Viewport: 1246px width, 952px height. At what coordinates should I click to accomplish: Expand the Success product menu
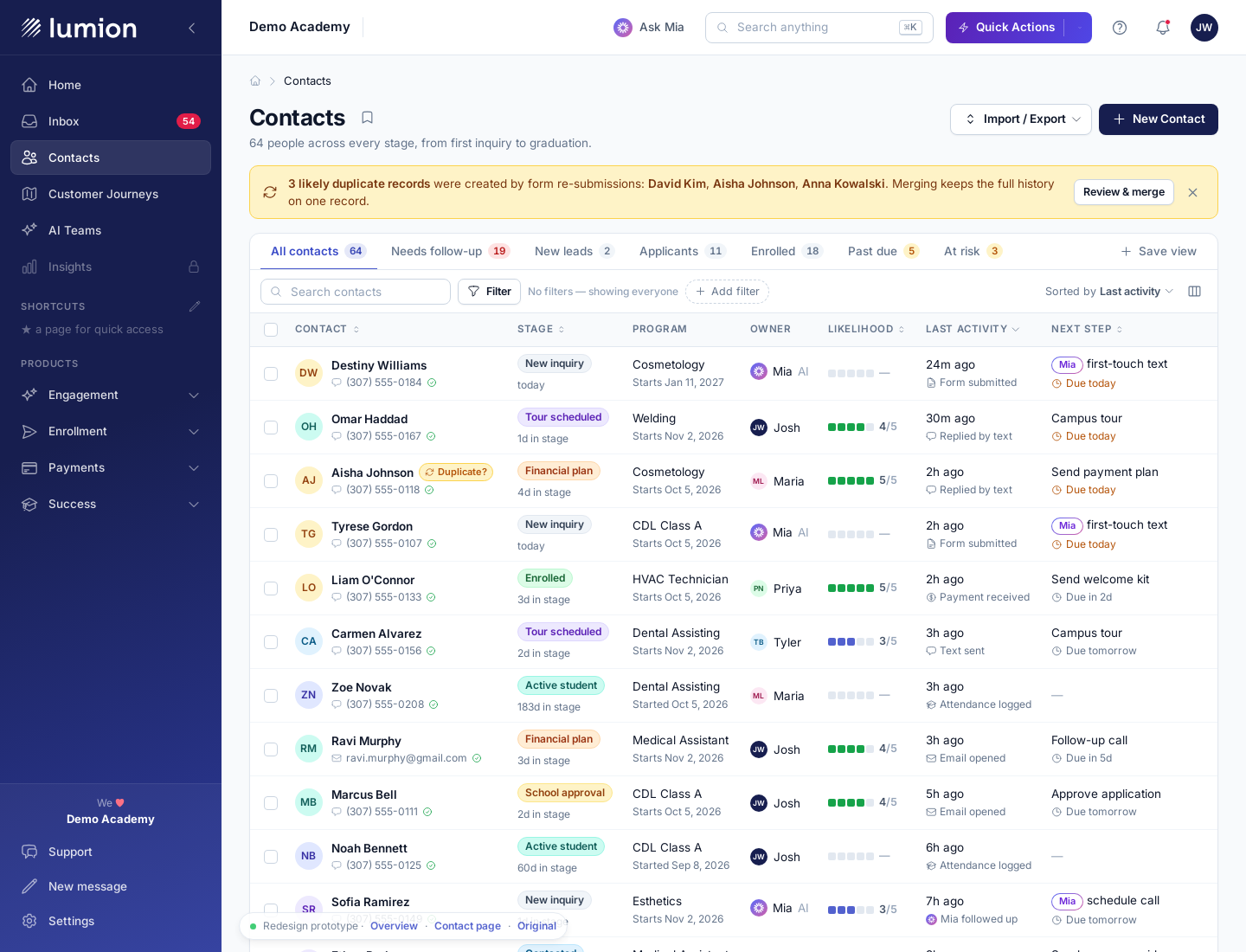111,504
